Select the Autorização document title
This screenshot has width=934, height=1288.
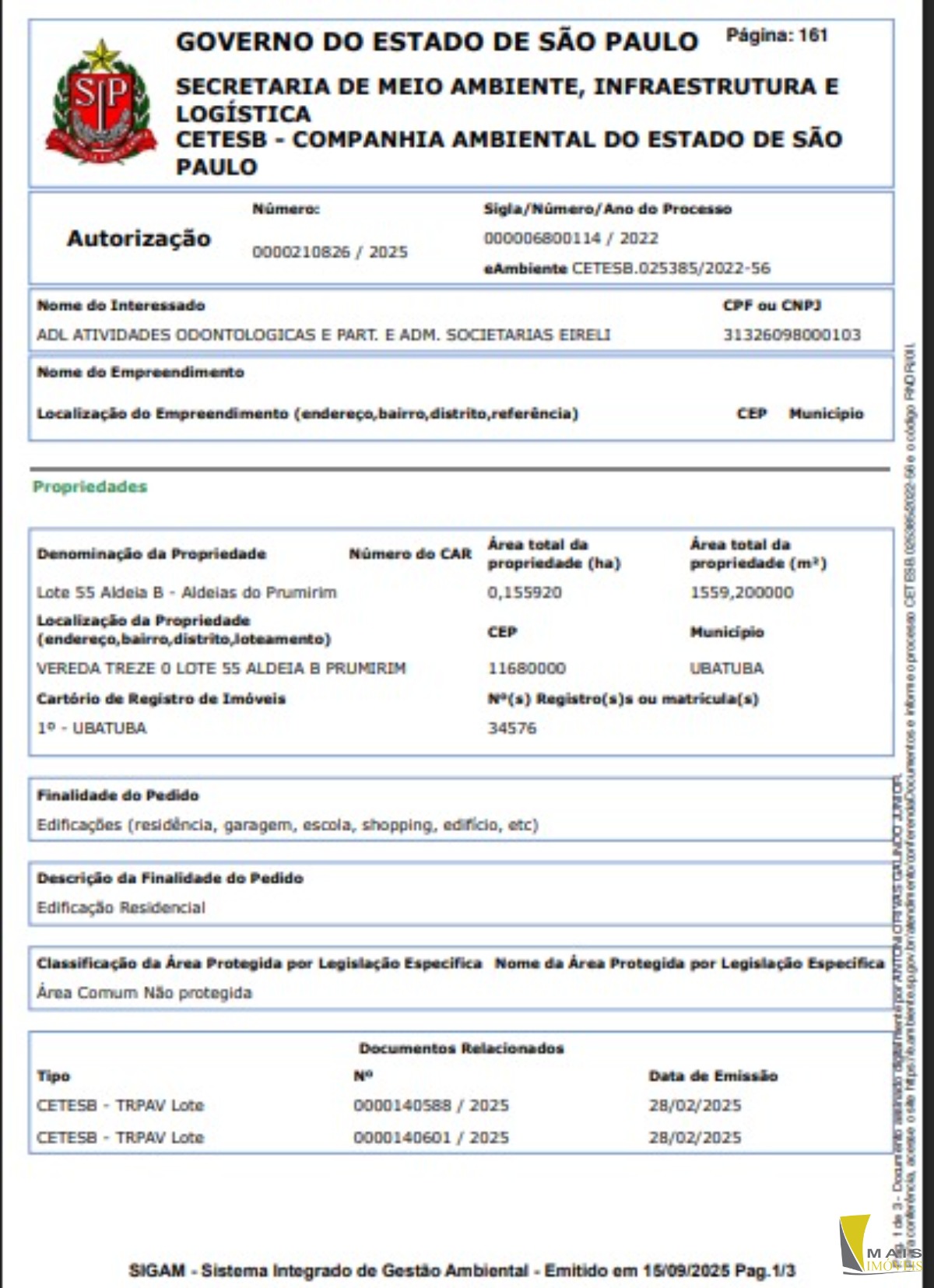pyautogui.click(x=139, y=238)
